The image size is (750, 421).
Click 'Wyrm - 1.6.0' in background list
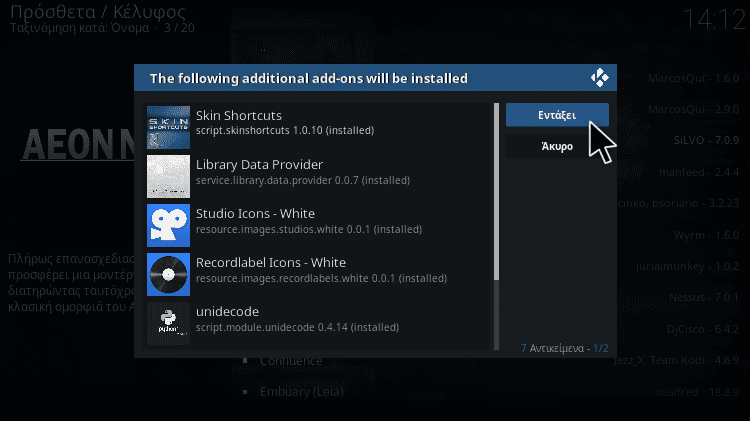click(706, 235)
